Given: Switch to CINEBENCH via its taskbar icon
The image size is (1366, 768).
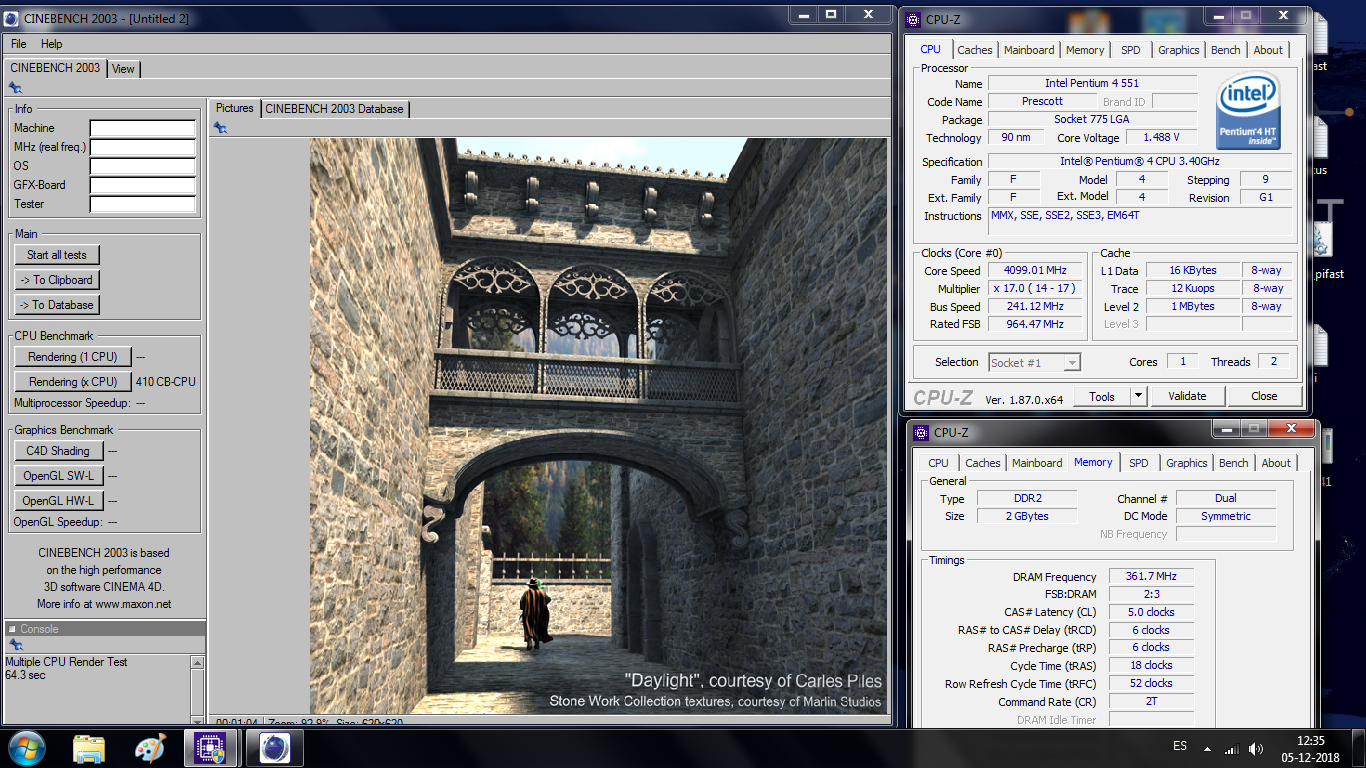Looking at the screenshot, I should pos(274,747).
